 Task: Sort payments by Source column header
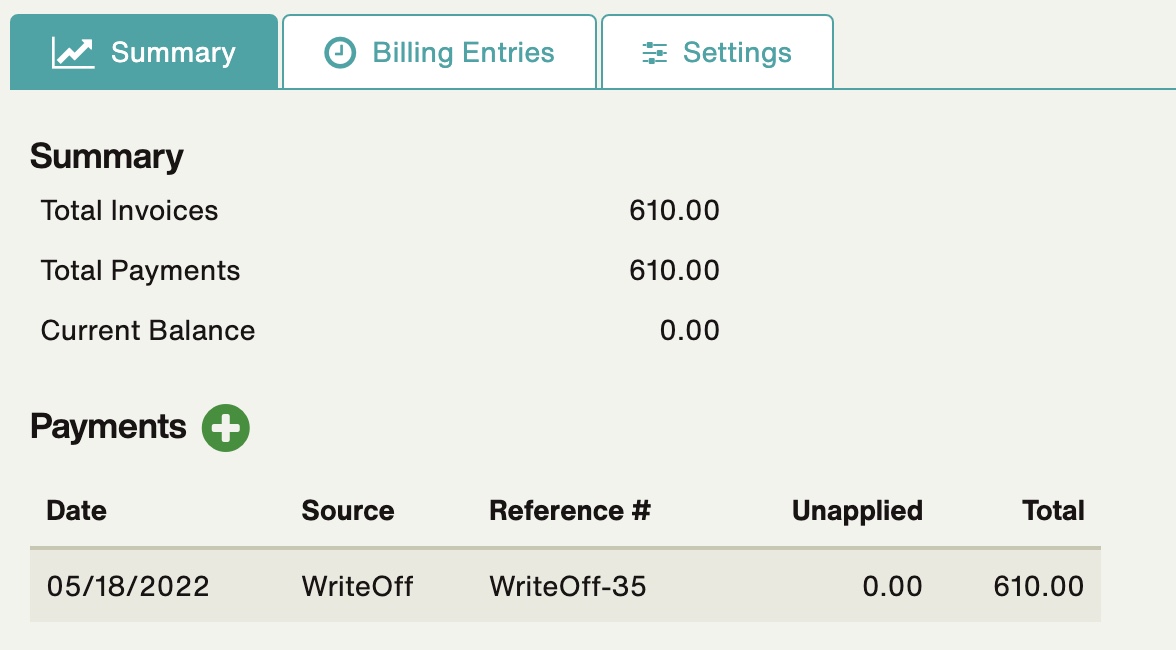(x=348, y=511)
